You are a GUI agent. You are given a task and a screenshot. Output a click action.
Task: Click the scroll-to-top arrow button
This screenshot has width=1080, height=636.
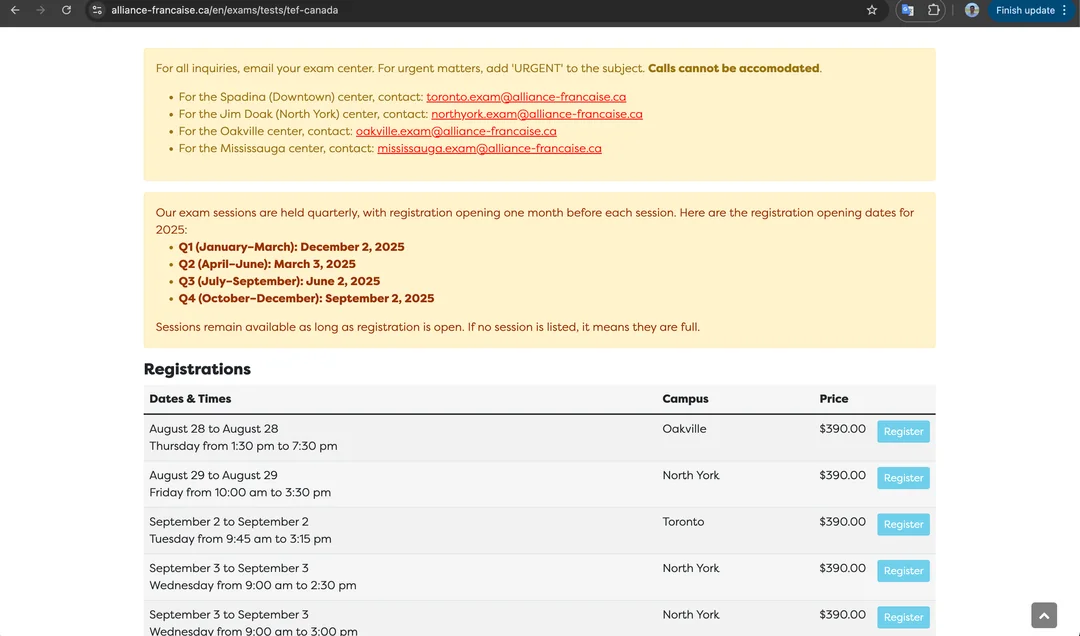pyautogui.click(x=1043, y=615)
